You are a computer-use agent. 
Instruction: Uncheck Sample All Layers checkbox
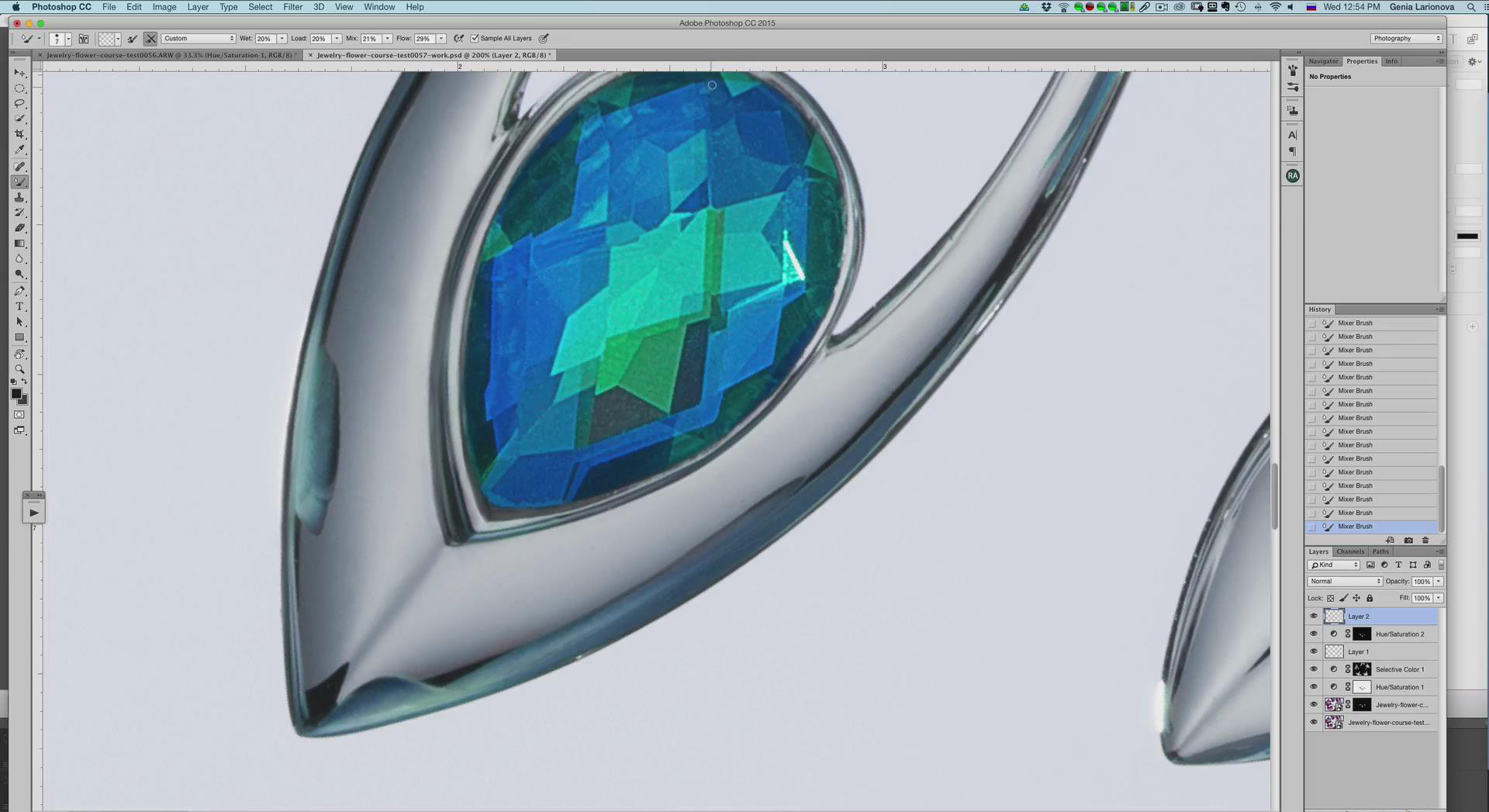(x=475, y=39)
